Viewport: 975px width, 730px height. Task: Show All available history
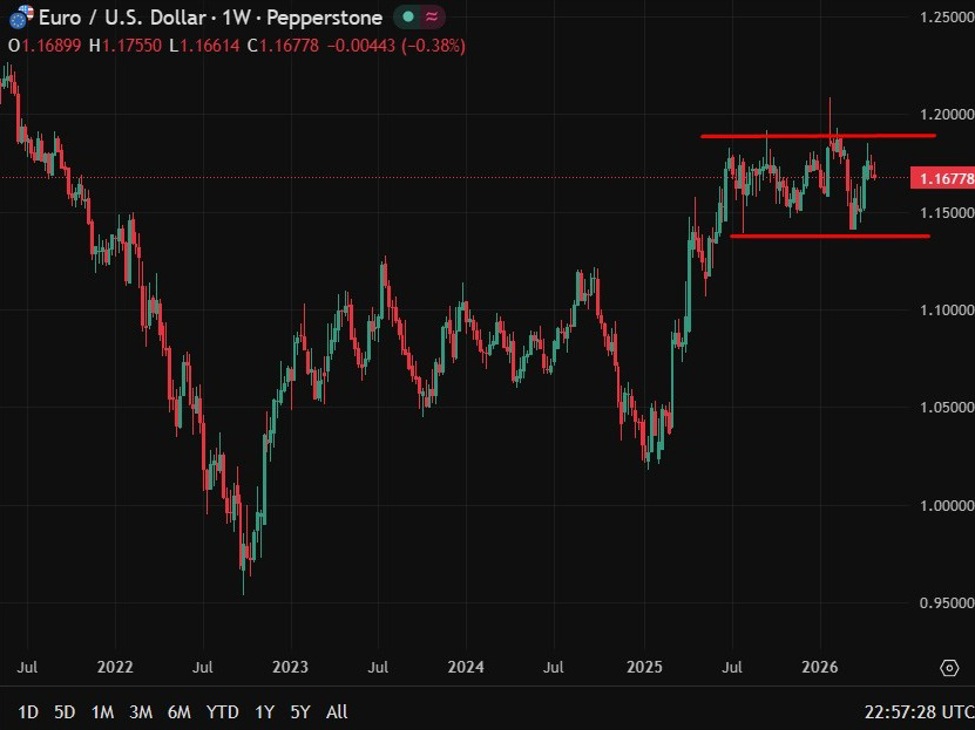[x=337, y=712]
